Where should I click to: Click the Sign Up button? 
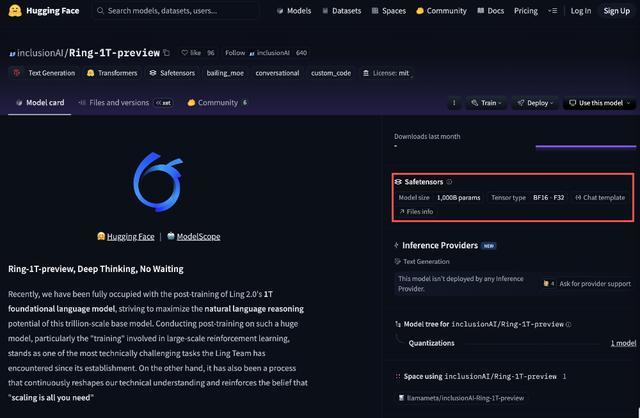(616, 11)
